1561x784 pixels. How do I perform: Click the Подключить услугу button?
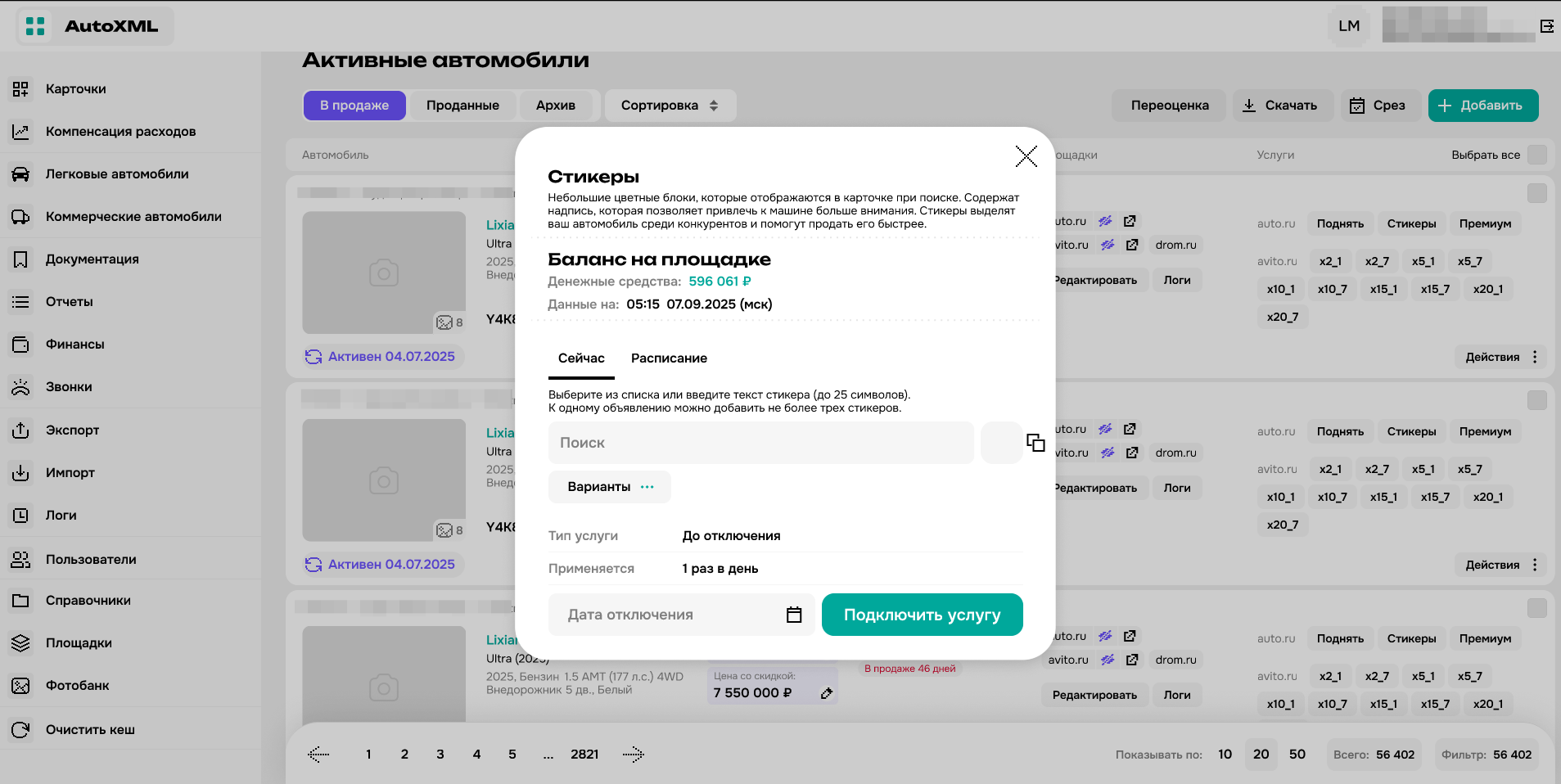click(x=922, y=615)
